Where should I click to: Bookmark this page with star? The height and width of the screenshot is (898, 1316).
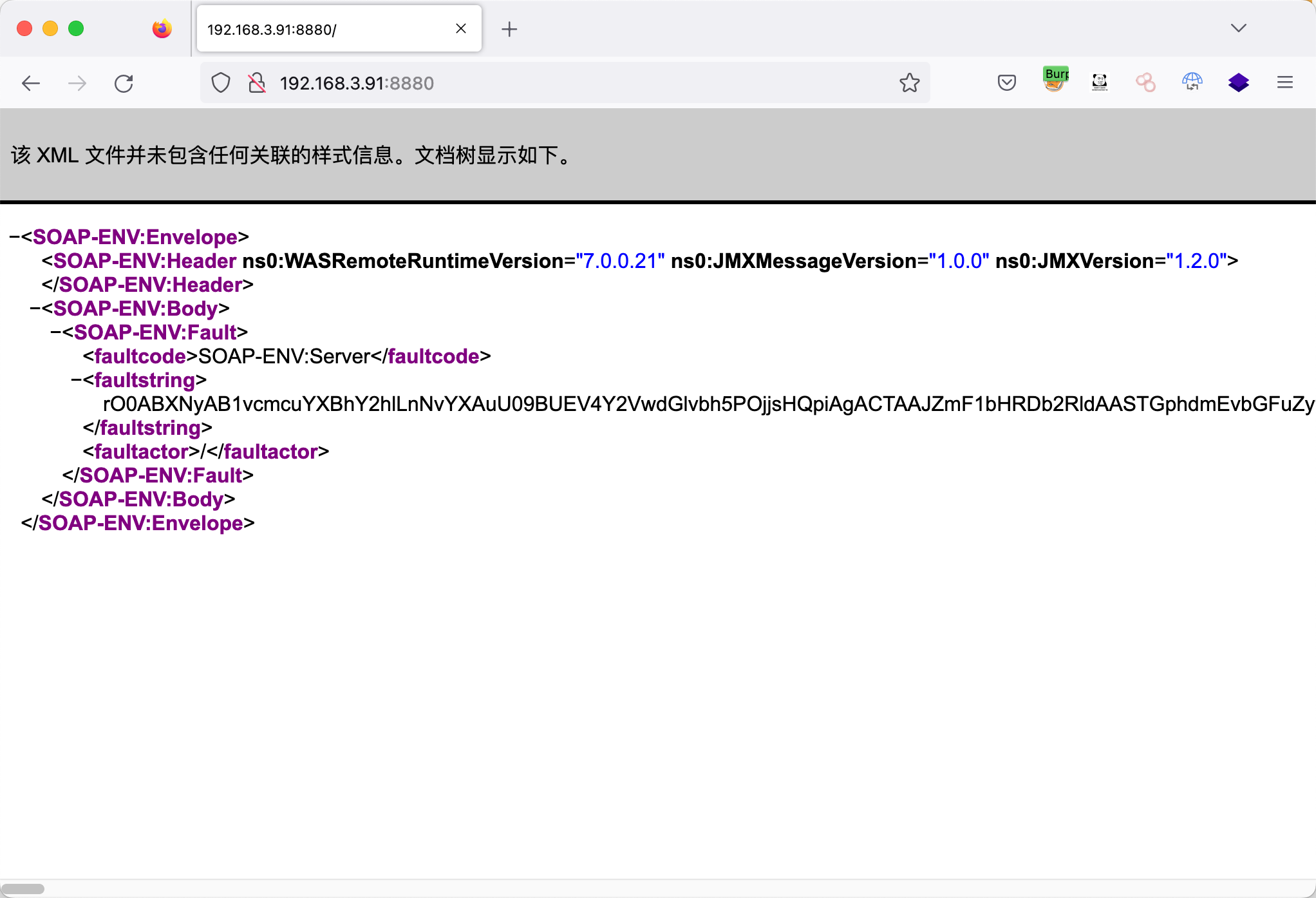point(909,83)
